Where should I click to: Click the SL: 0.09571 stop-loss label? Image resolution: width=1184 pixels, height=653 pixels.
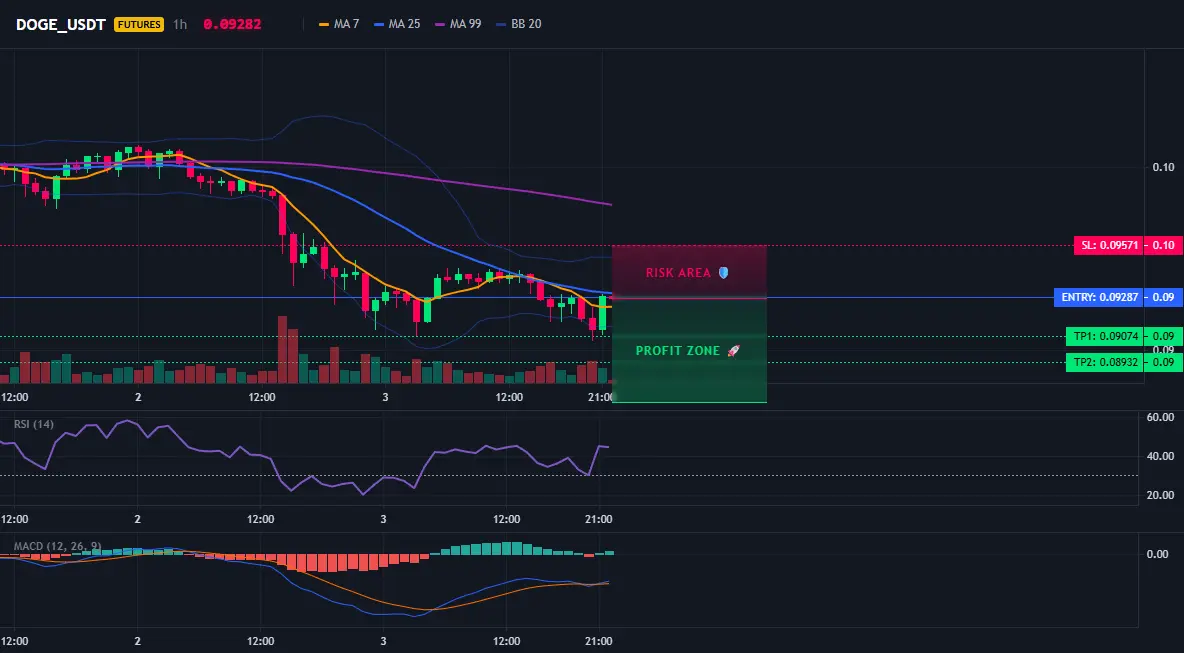pyautogui.click(x=1108, y=245)
